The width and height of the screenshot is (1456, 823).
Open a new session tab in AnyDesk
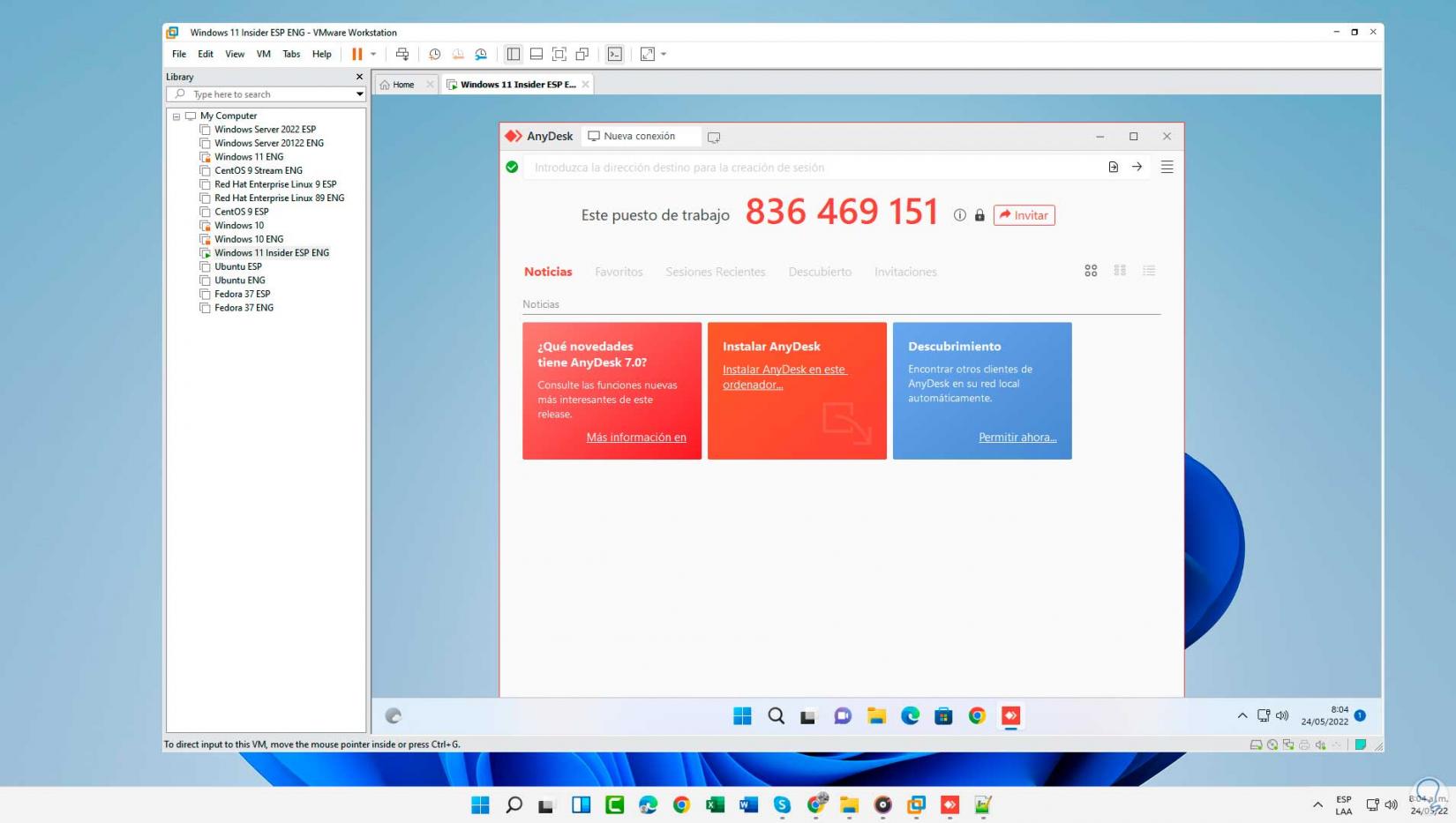click(x=714, y=137)
